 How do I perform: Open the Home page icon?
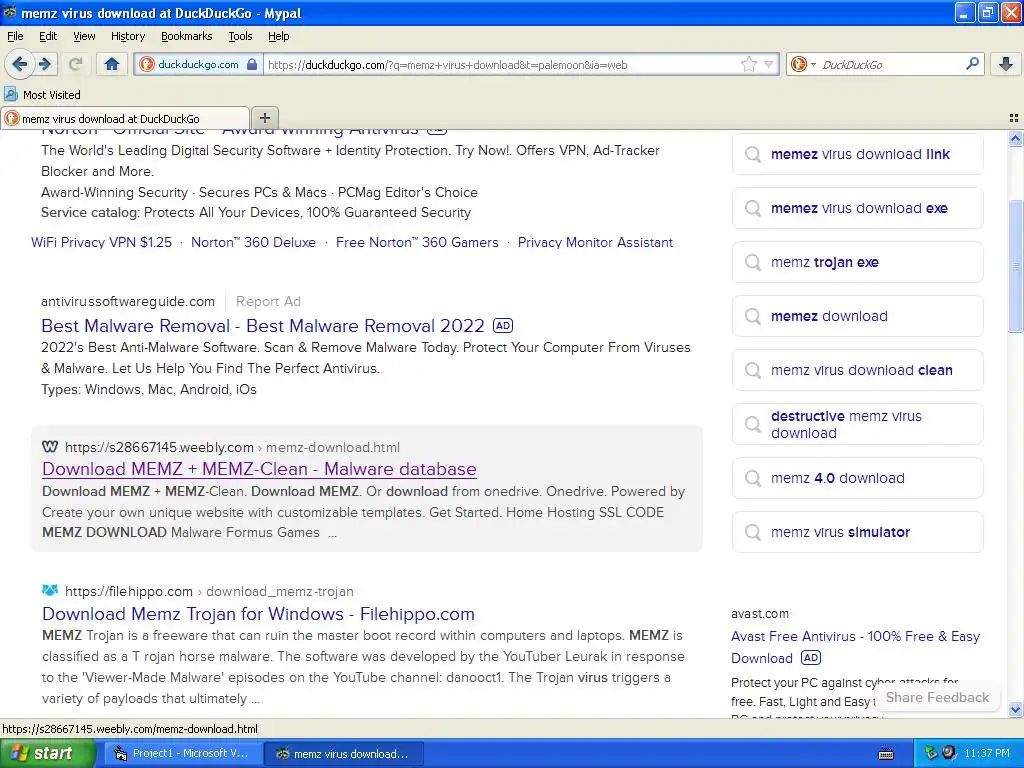coord(112,64)
